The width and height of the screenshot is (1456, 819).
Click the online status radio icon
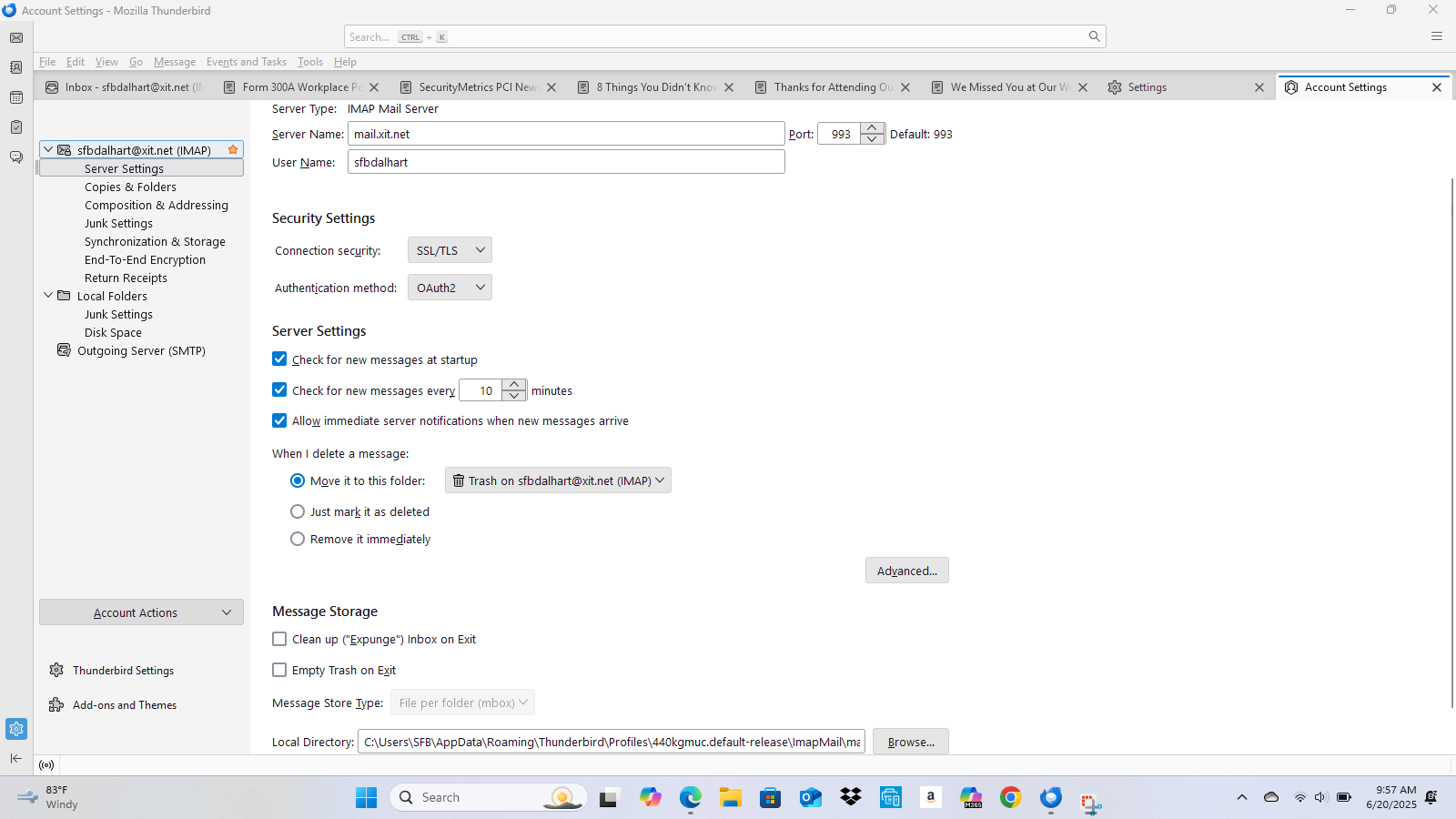[46, 765]
